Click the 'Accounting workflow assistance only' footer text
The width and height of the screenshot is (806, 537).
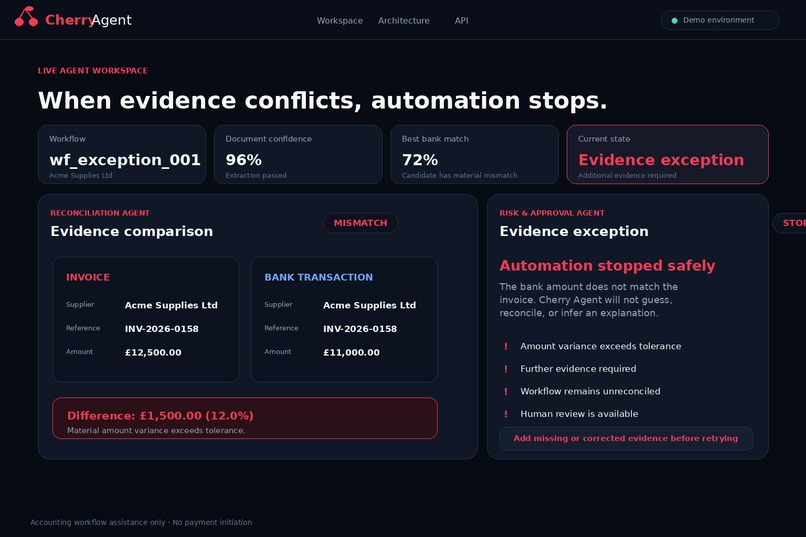coord(98,522)
